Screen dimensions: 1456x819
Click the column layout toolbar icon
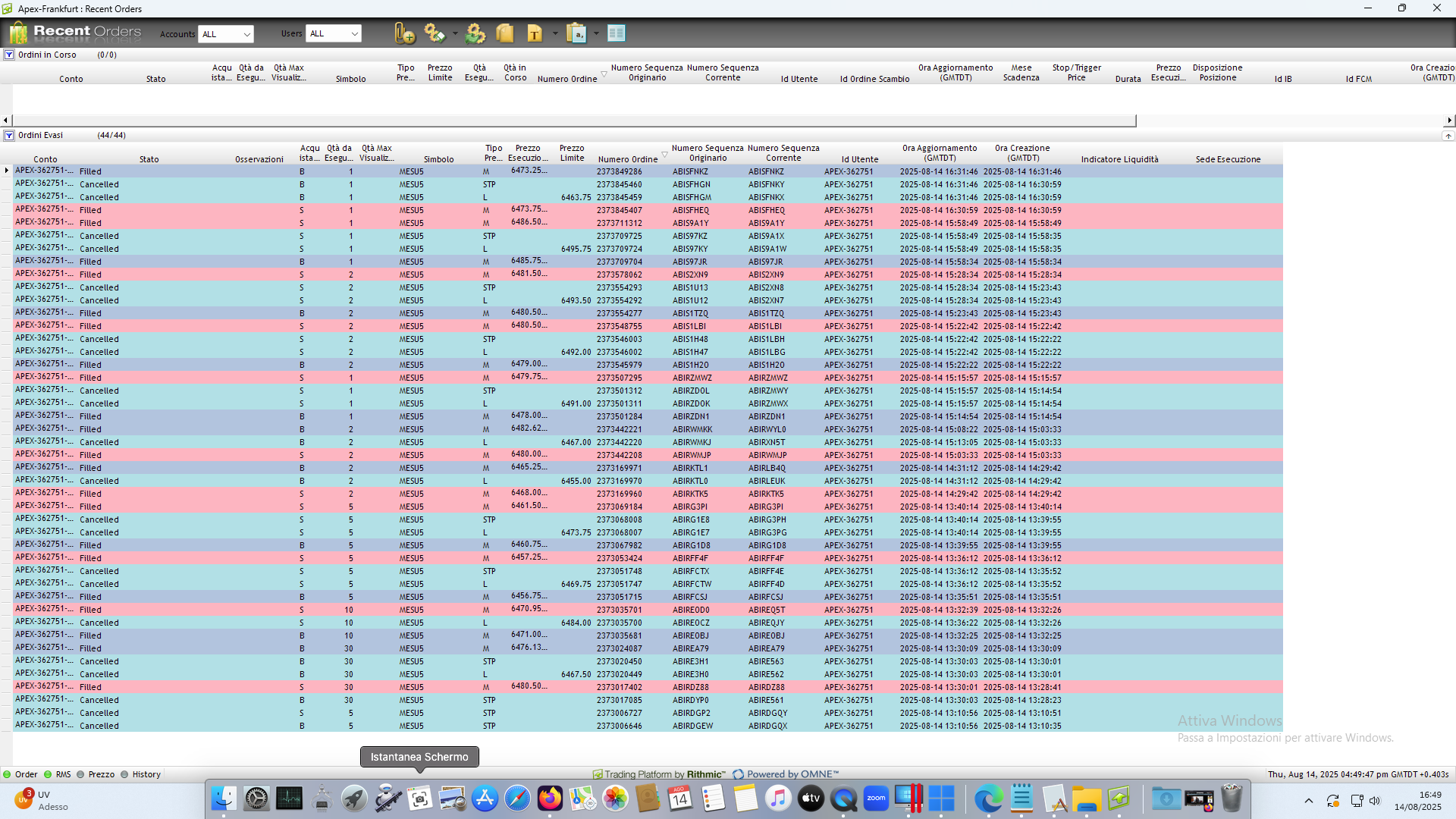[x=617, y=33]
